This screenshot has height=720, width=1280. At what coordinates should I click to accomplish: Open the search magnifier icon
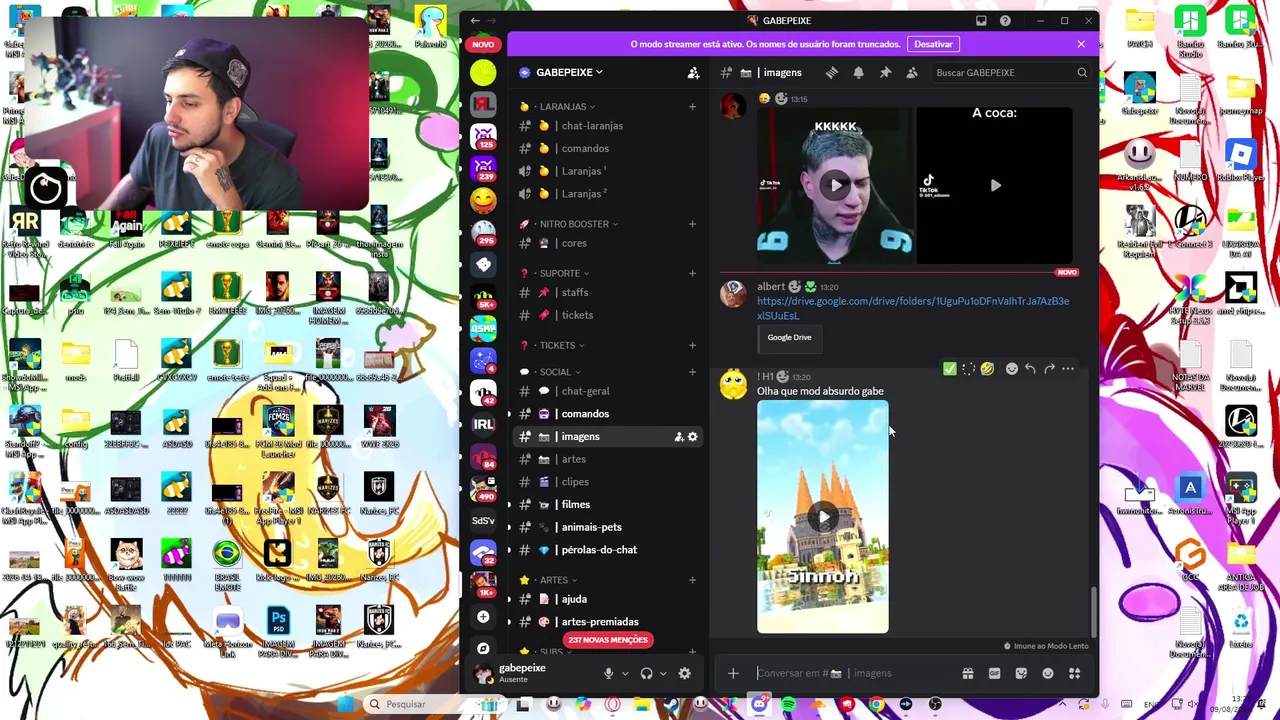pyautogui.click(x=1082, y=72)
